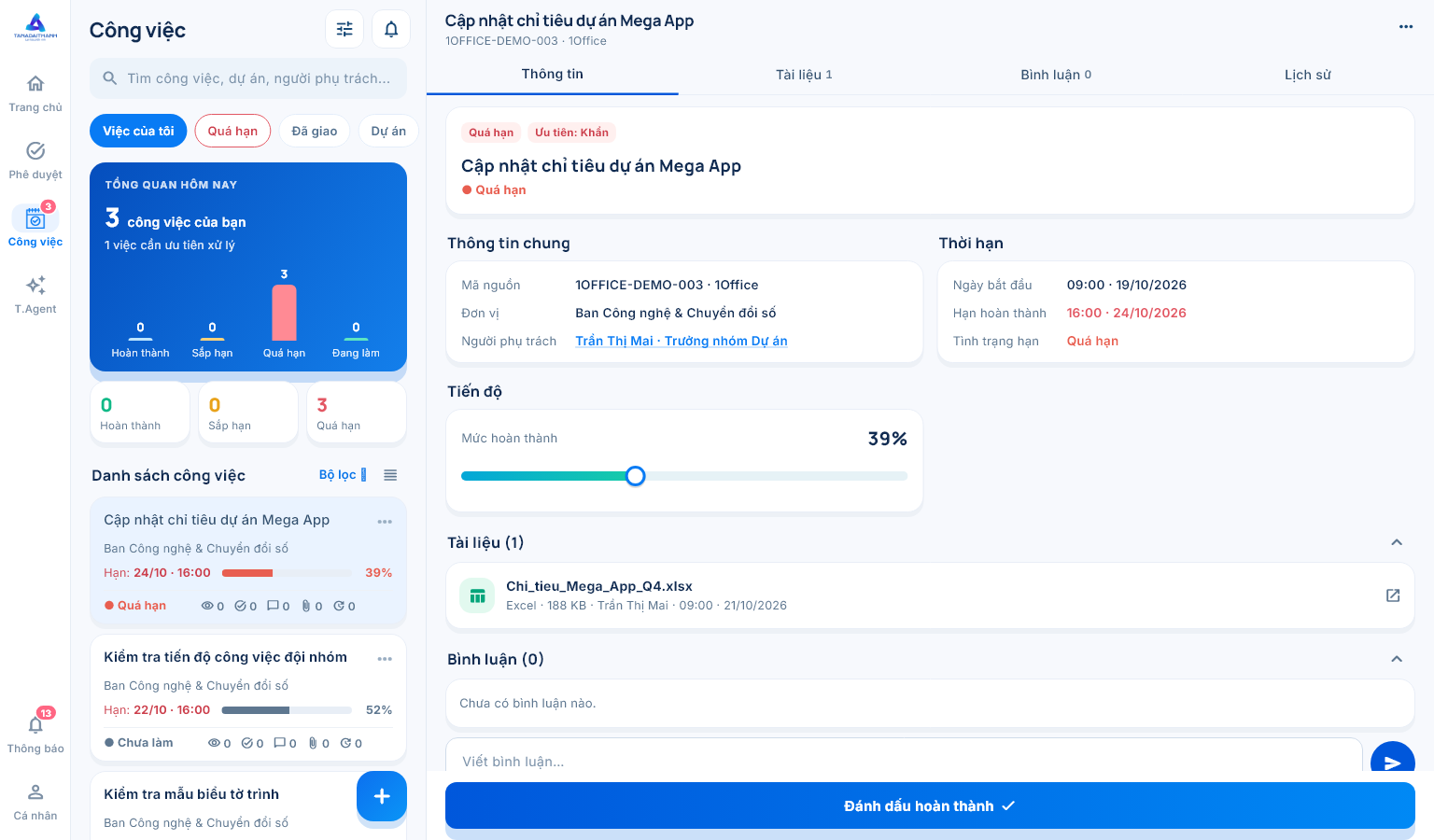
Task: Click Đánh dấu hoàn thành button
Action: 930,805
